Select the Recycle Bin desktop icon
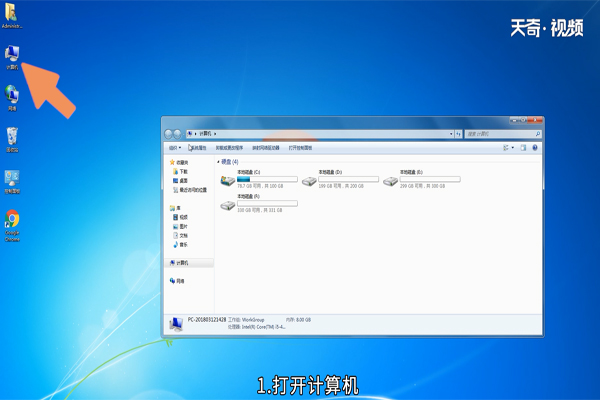 (x=12, y=140)
